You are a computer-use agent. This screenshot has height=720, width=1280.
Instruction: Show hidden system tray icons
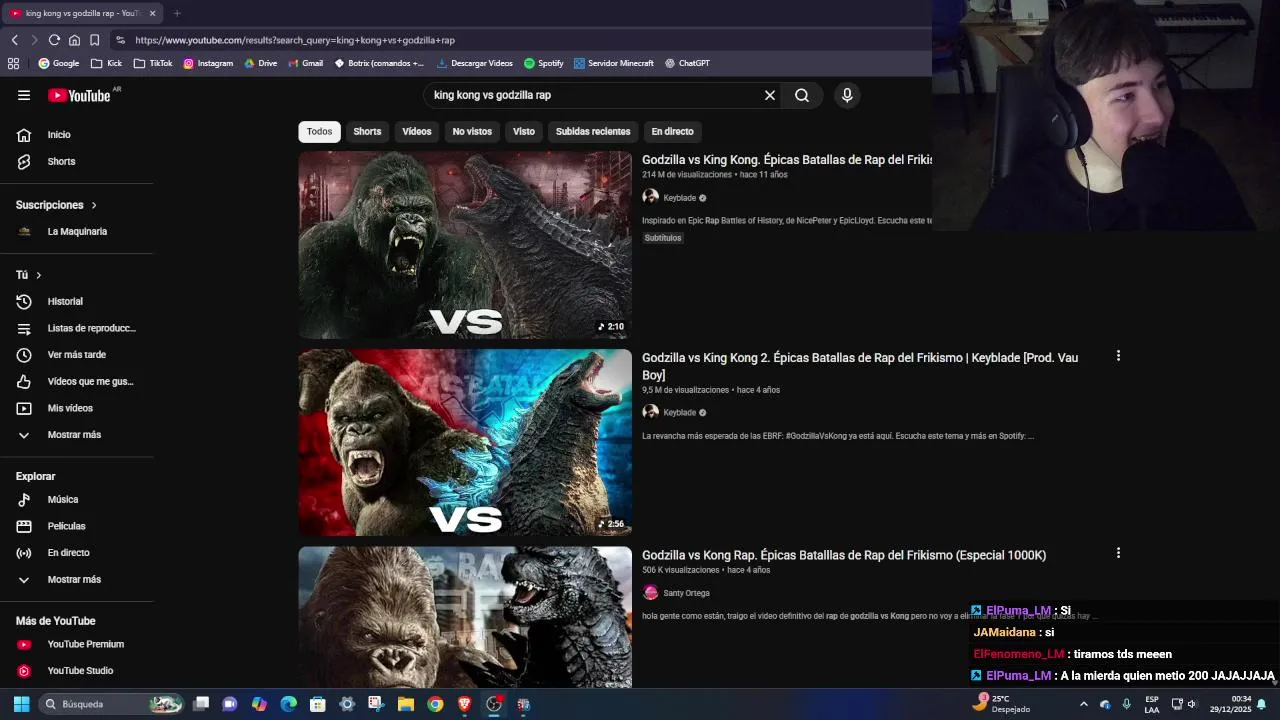point(1083,704)
